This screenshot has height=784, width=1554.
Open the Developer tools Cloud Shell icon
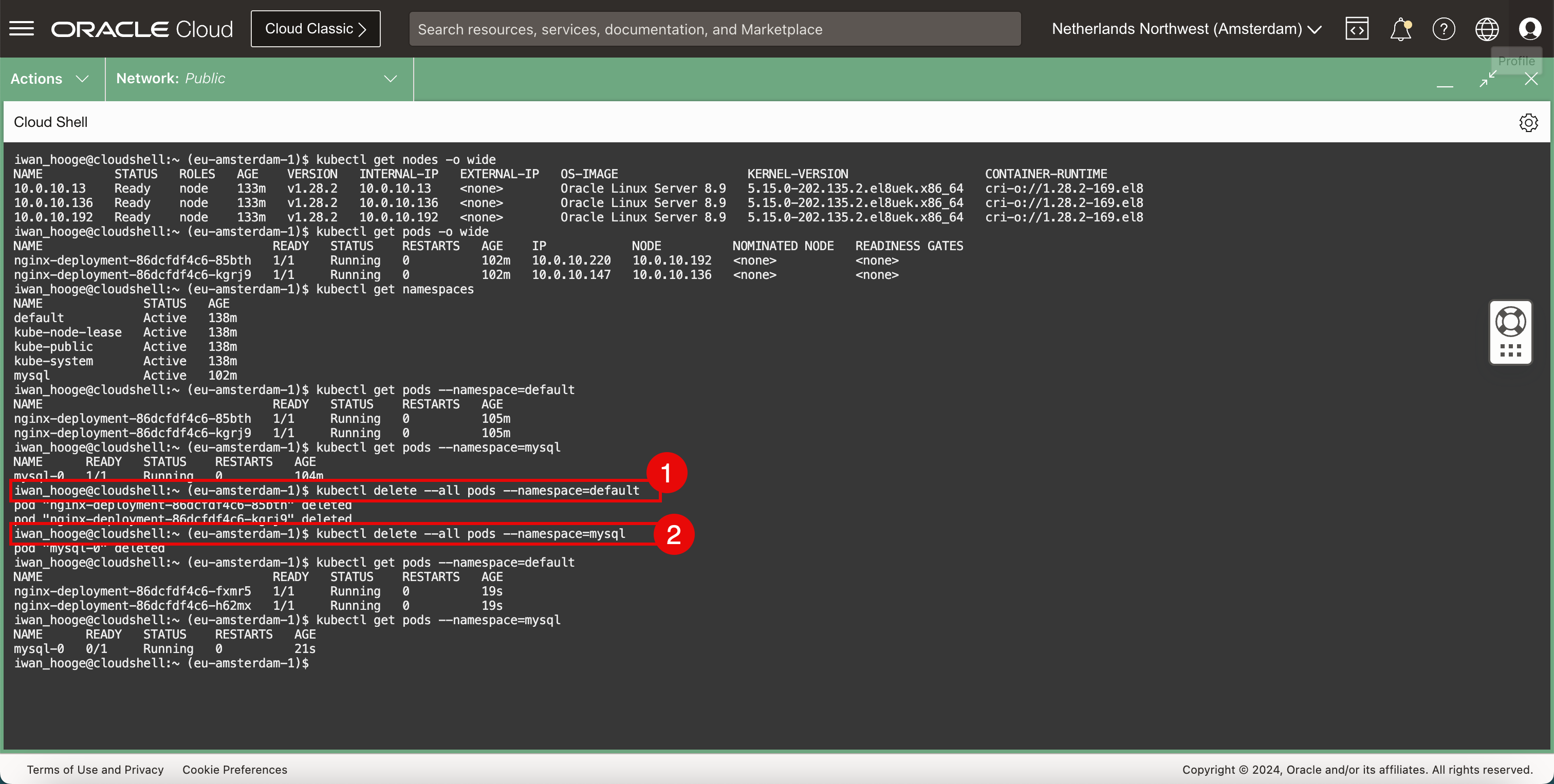(1357, 28)
